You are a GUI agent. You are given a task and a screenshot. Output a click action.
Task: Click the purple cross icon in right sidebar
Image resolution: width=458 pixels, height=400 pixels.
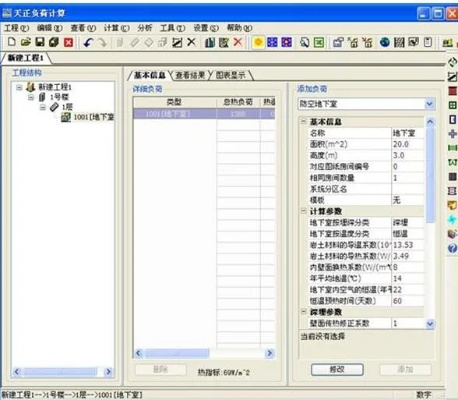click(x=452, y=134)
